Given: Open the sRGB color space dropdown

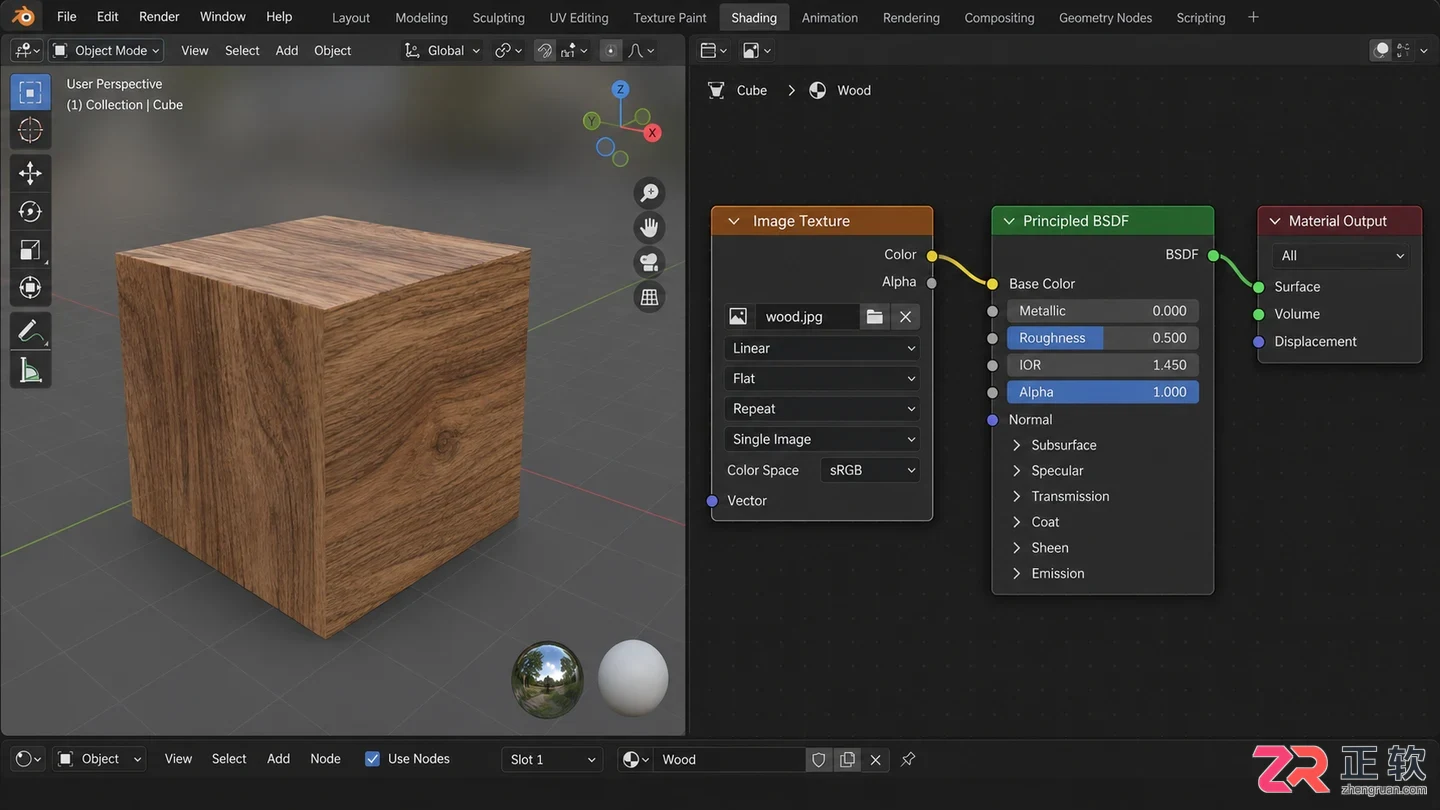Looking at the screenshot, I should tap(870, 470).
